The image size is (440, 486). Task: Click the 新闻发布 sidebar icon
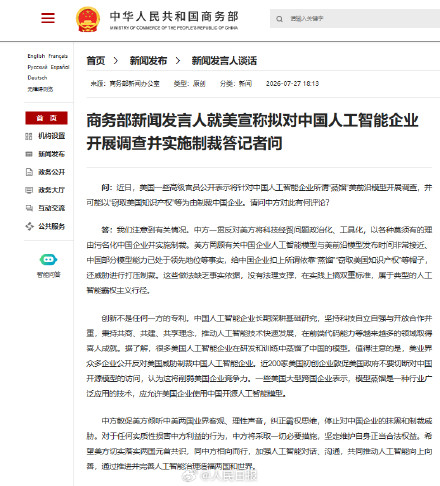coord(29,154)
